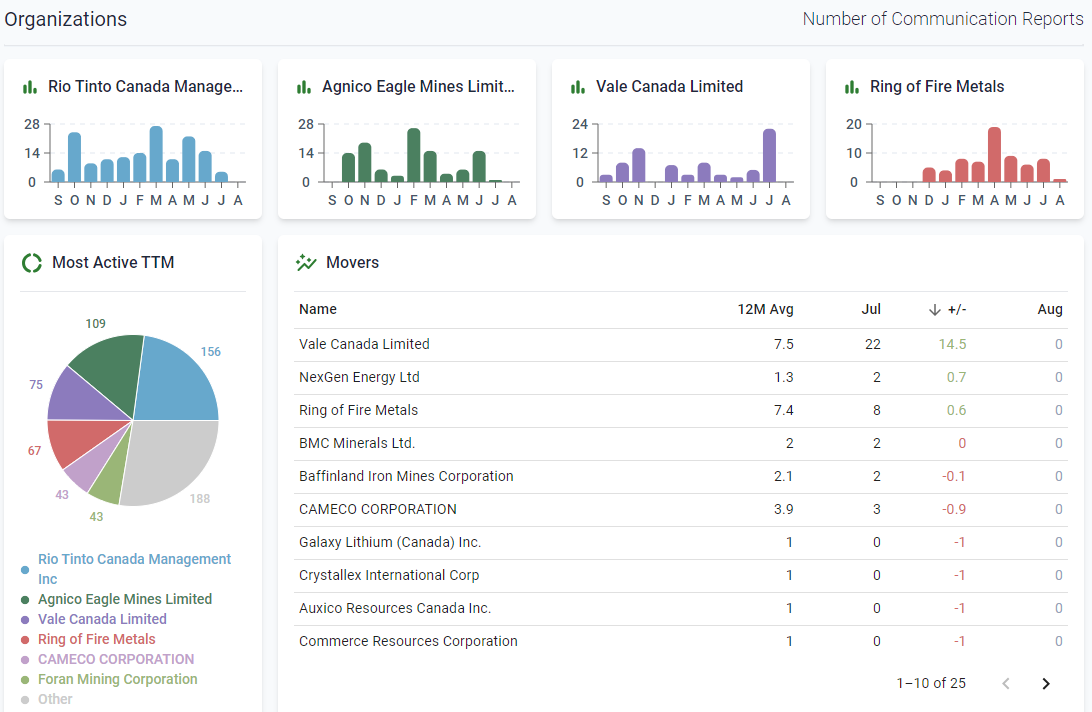Click the NexGen Energy Ltd row name
The height and width of the screenshot is (712, 1092).
tap(359, 377)
